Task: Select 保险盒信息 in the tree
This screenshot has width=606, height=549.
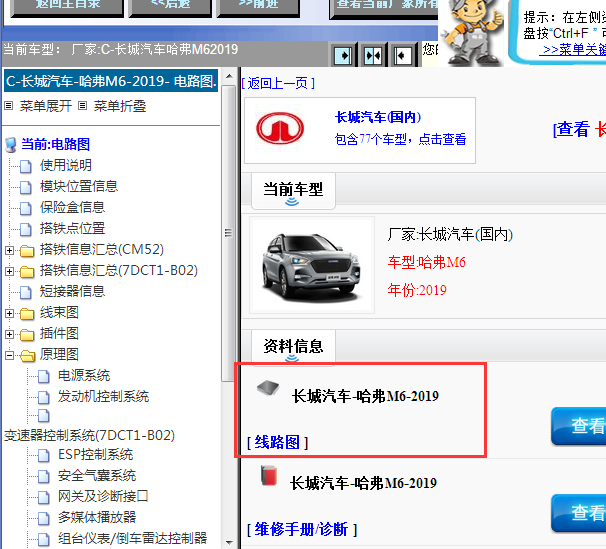Action: 72,207
